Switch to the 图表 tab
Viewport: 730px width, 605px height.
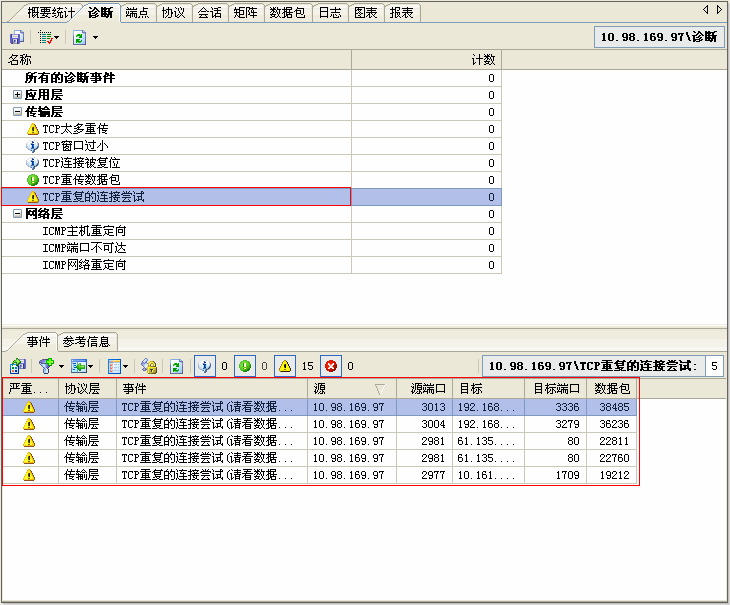366,13
